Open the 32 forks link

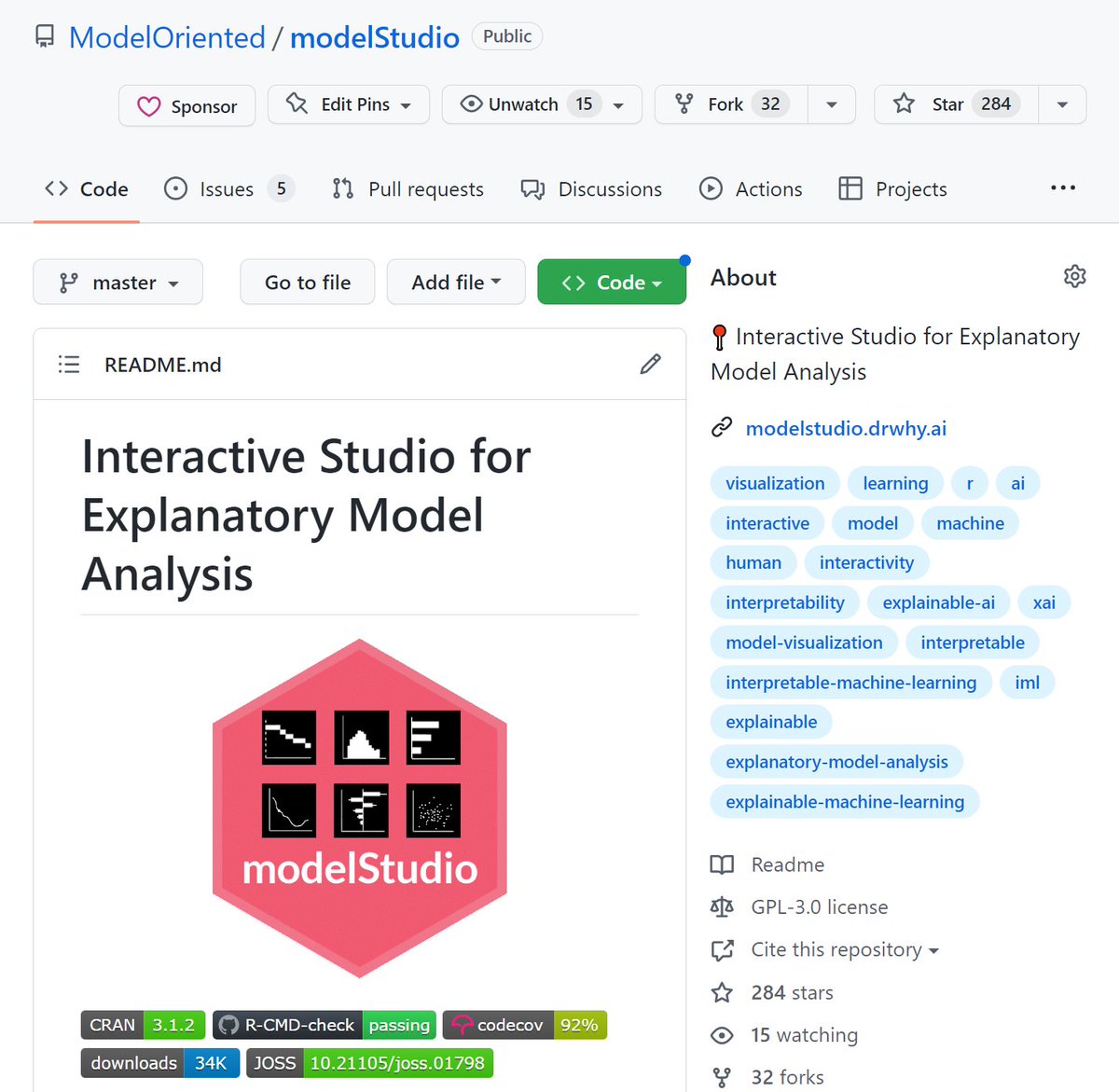tap(787, 1077)
